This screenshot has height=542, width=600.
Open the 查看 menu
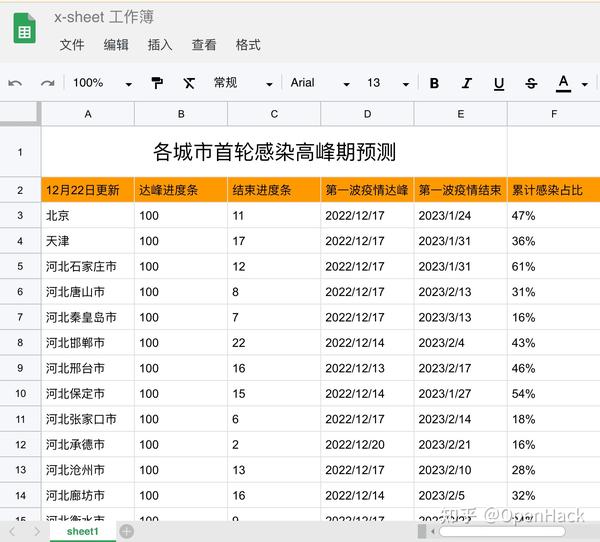tap(204, 45)
